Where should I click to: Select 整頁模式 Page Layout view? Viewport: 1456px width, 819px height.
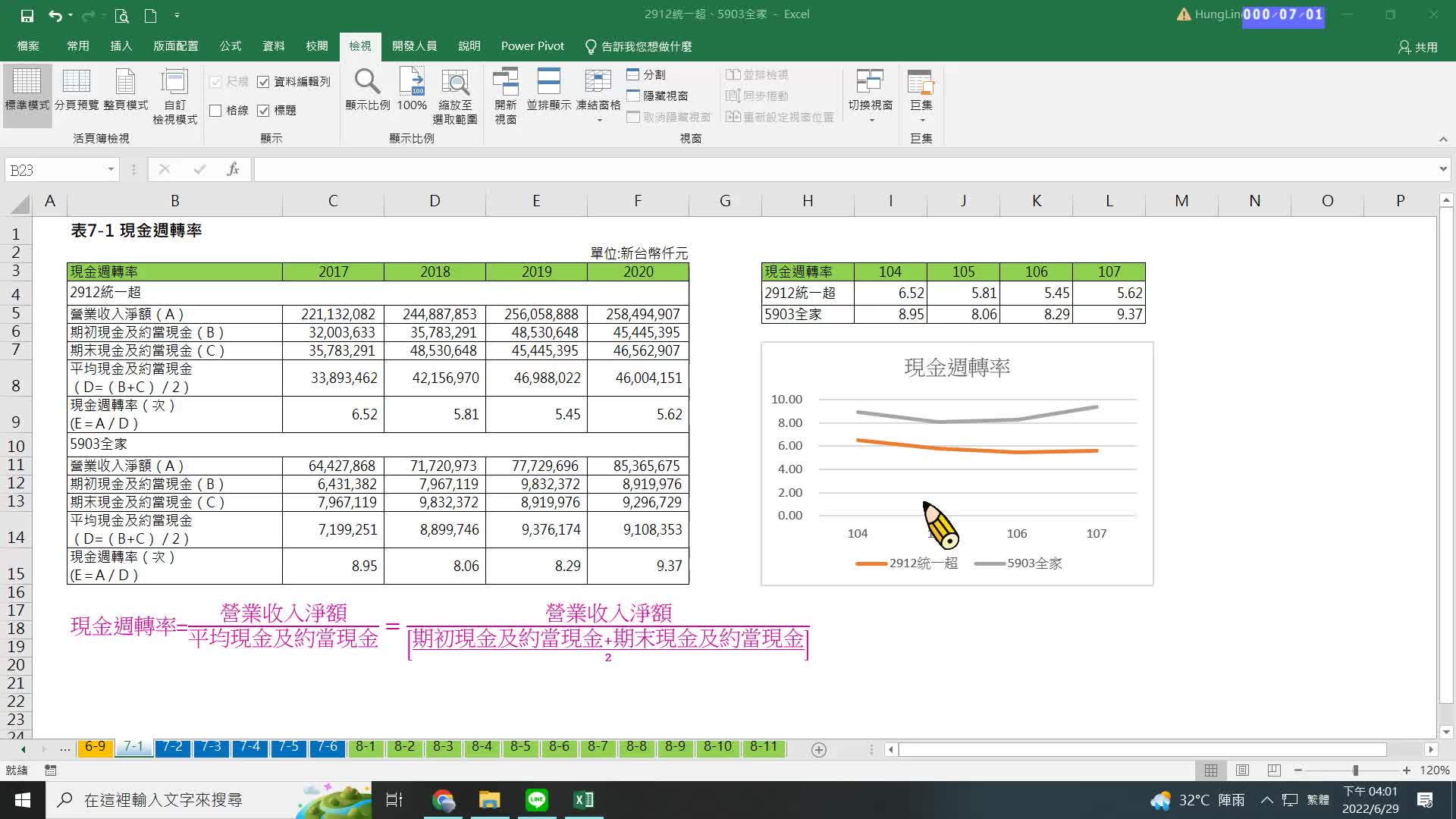point(126,91)
